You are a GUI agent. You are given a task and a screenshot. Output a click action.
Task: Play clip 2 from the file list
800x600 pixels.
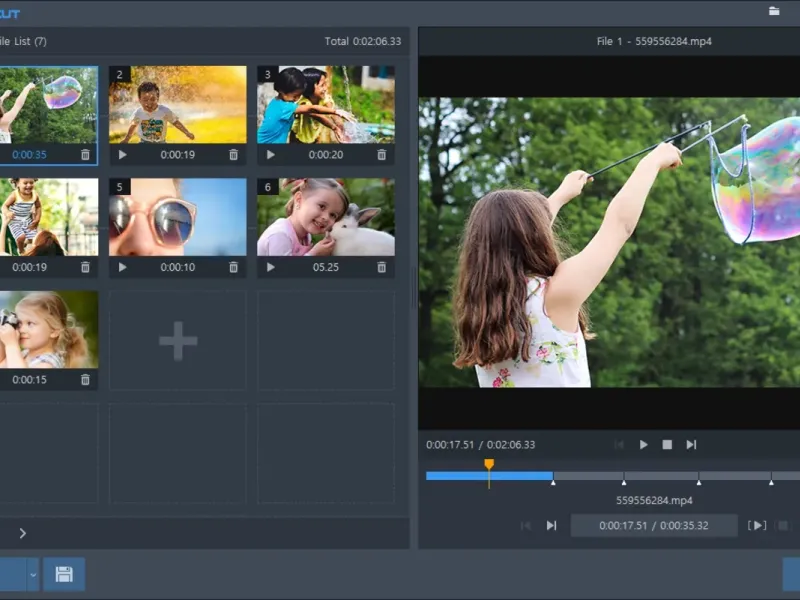coord(122,155)
